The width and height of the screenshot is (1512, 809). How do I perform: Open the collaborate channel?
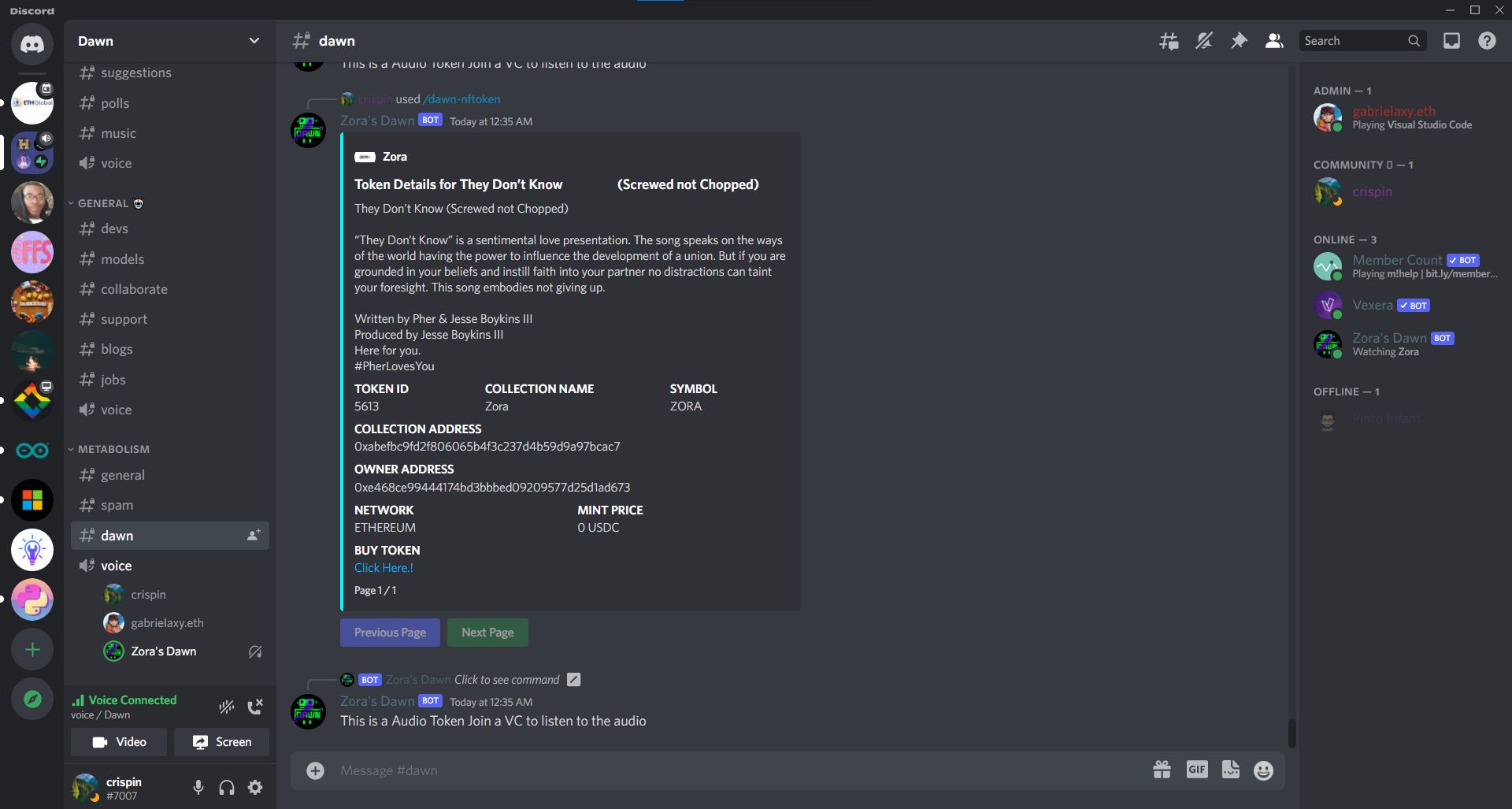click(170, 289)
